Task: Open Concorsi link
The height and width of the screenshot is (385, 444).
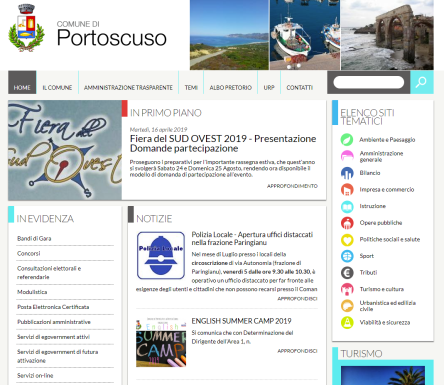Action: point(29,254)
